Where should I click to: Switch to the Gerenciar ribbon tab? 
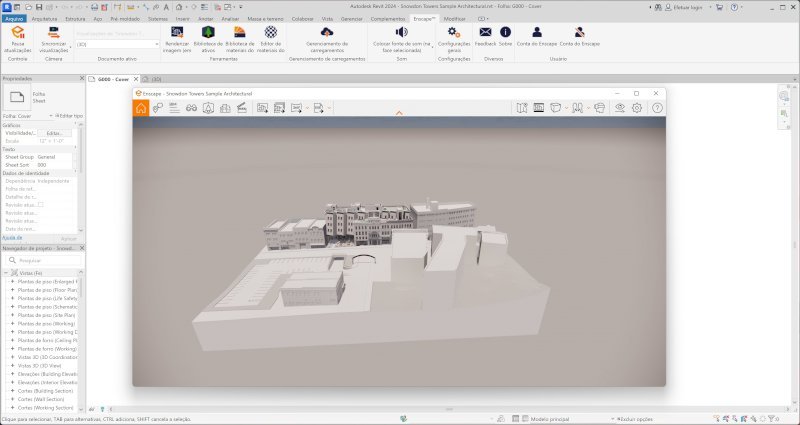(351, 18)
